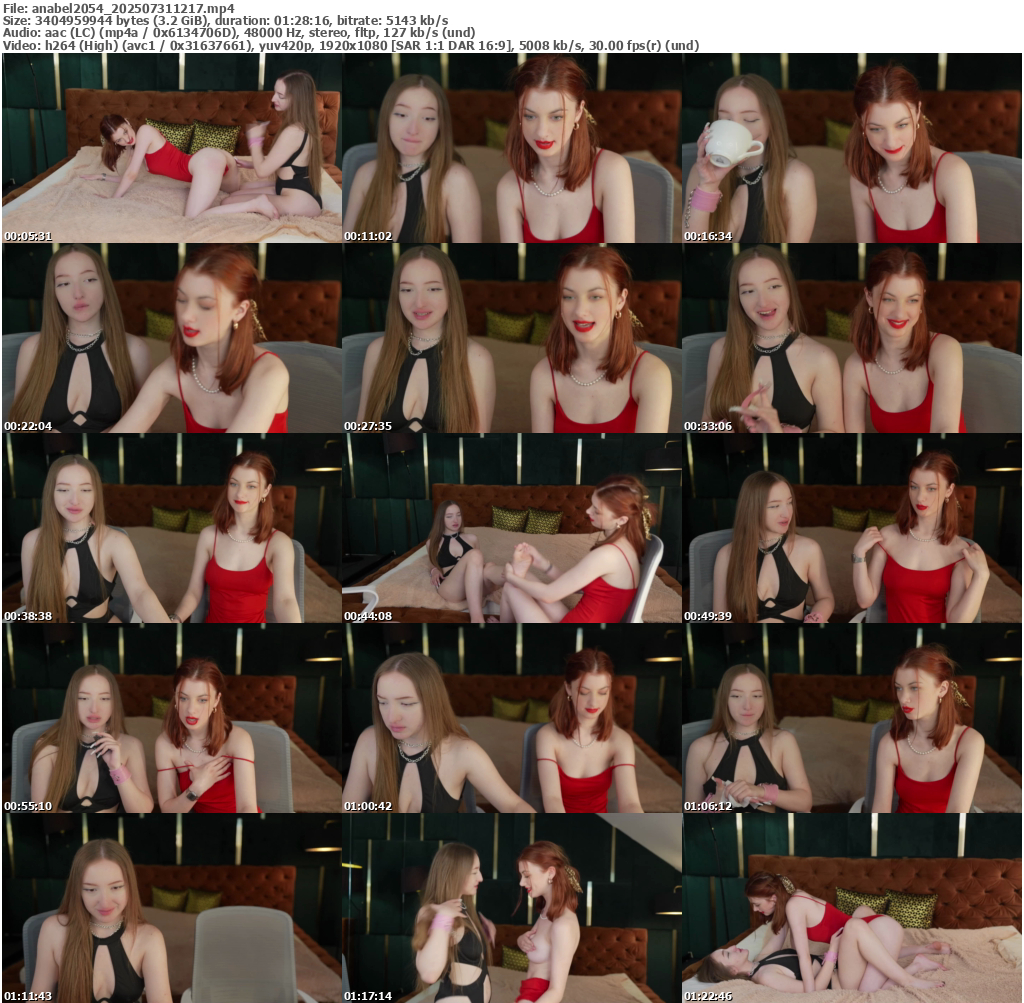Click the thumbnail at 01:22:46
Image resolution: width=1024 pixels, height=1003 pixels.
(852, 908)
